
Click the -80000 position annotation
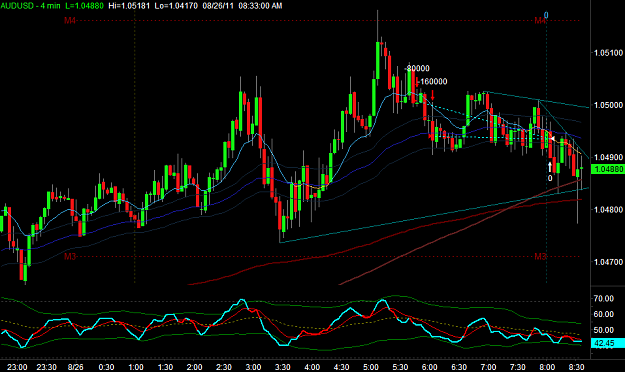click(x=417, y=69)
